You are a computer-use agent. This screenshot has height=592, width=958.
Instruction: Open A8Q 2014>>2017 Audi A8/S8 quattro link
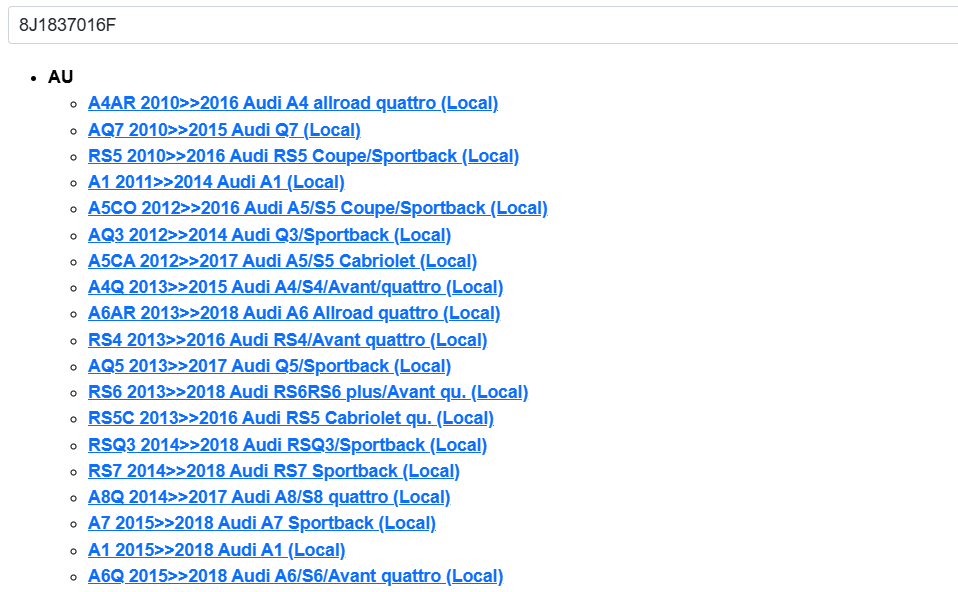point(269,497)
